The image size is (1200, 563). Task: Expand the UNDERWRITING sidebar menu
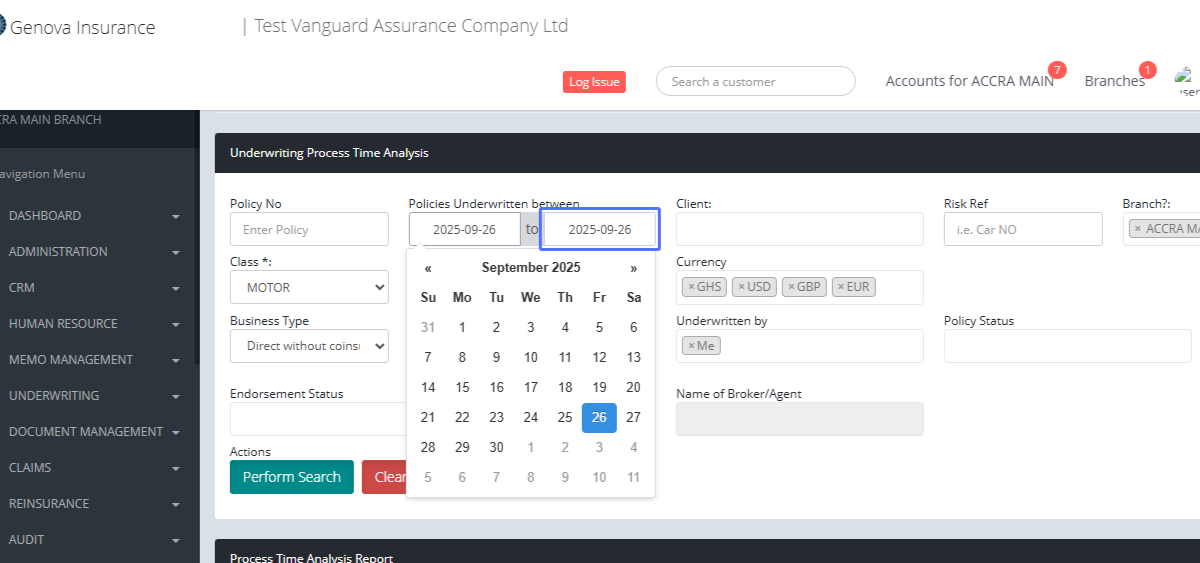(94, 396)
